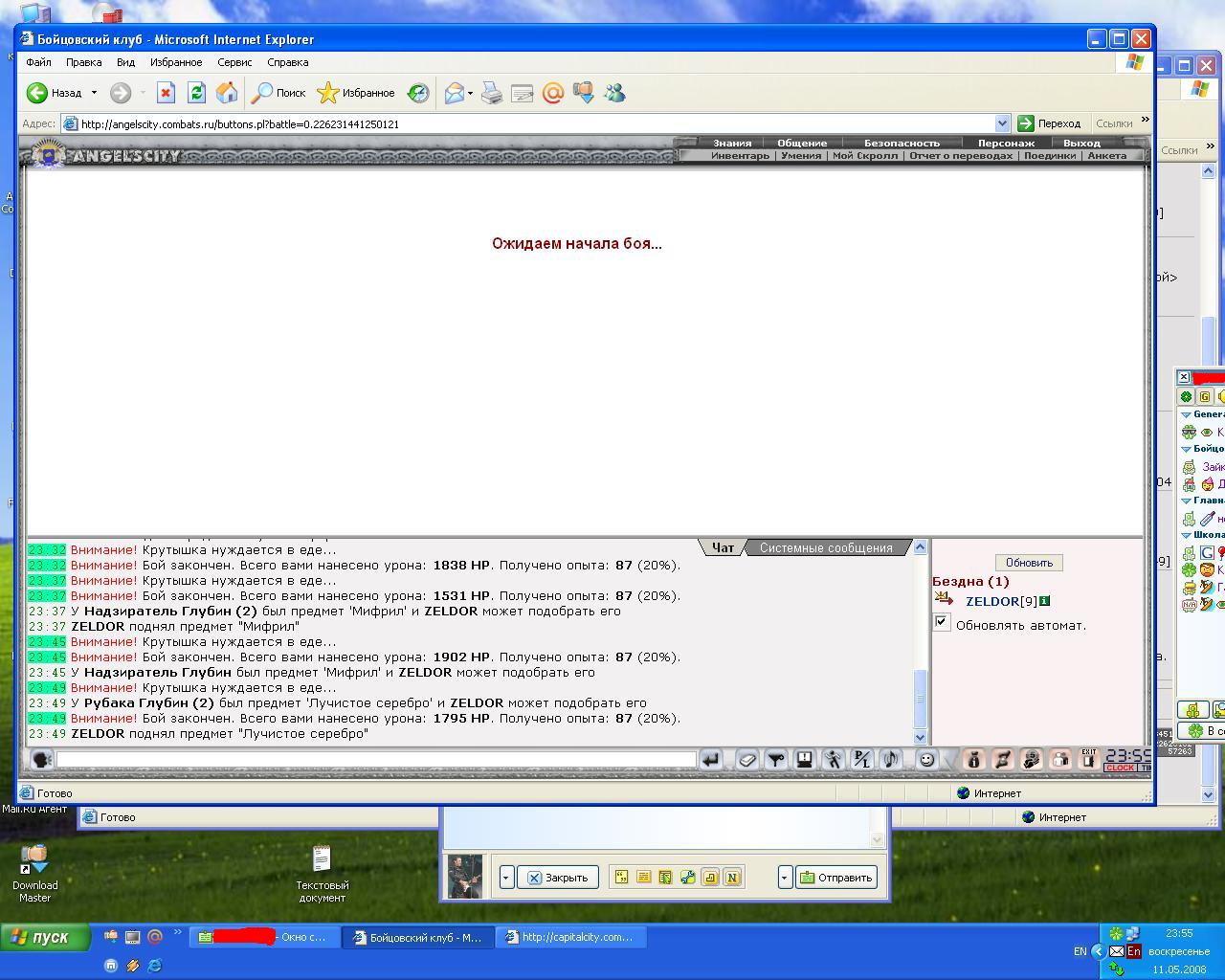This screenshot has width=1225, height=980.
Task: Open the Анкета link
Action: coord(1106,155)
